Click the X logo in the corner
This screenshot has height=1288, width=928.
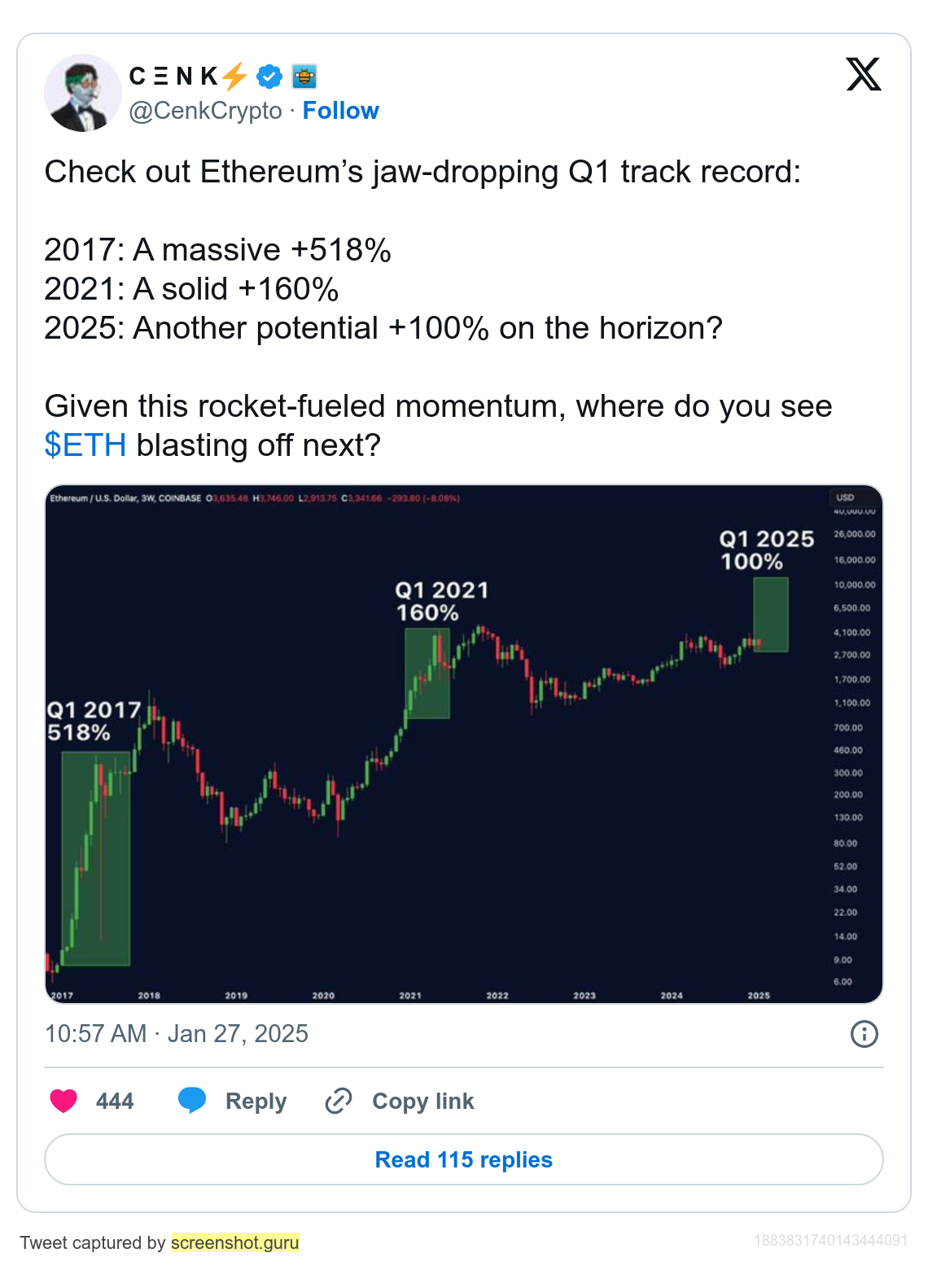[x=864, y=74]
